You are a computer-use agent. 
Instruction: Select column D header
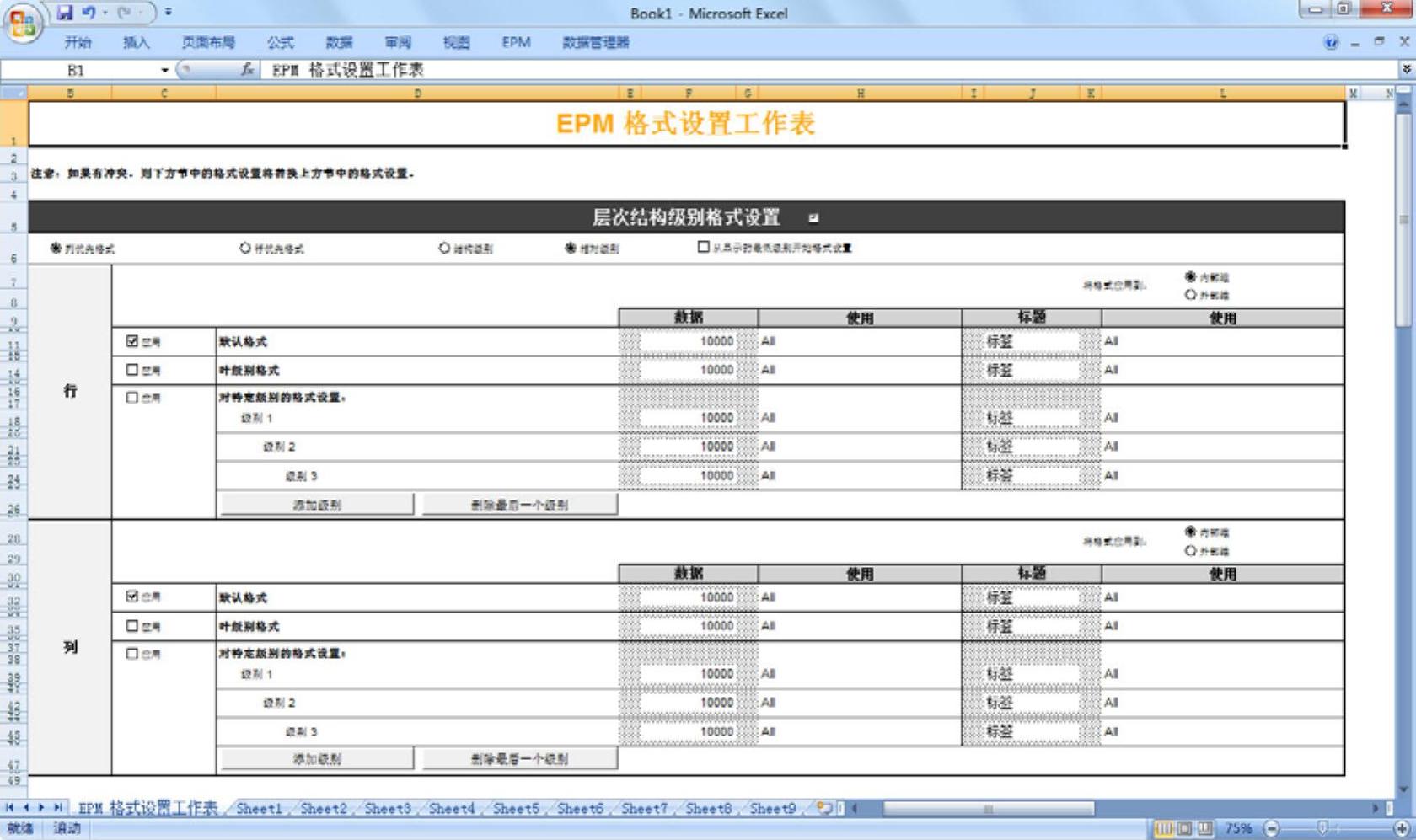[417, 93]
